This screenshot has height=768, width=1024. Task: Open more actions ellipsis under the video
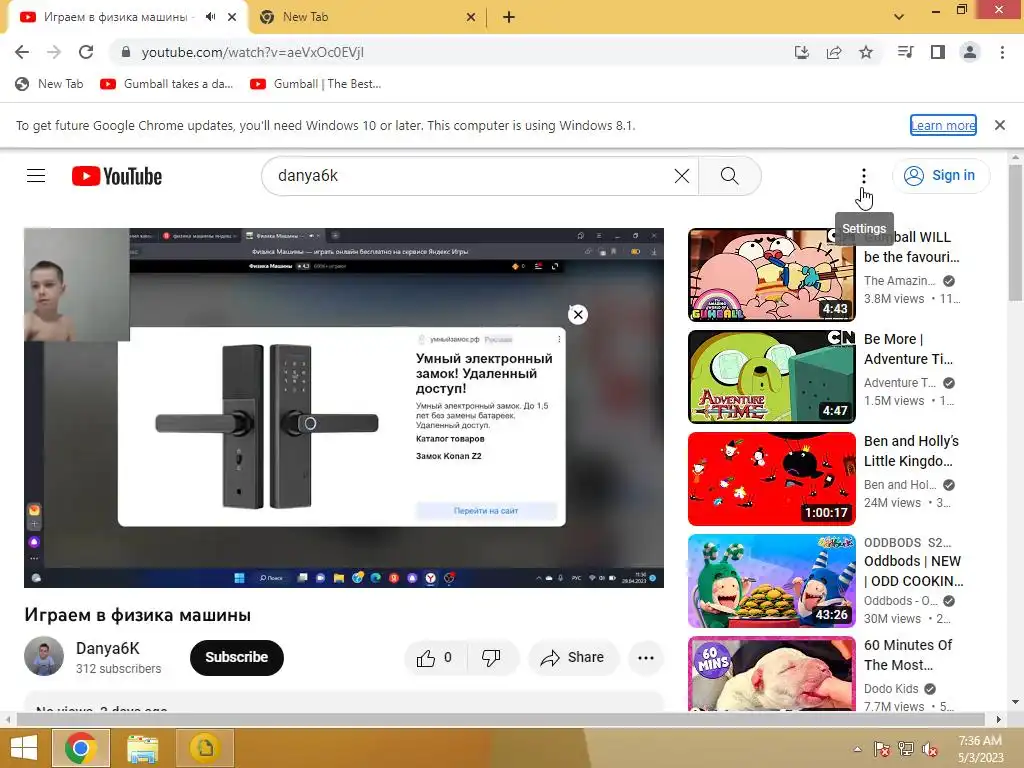click(x=646, y=658)
